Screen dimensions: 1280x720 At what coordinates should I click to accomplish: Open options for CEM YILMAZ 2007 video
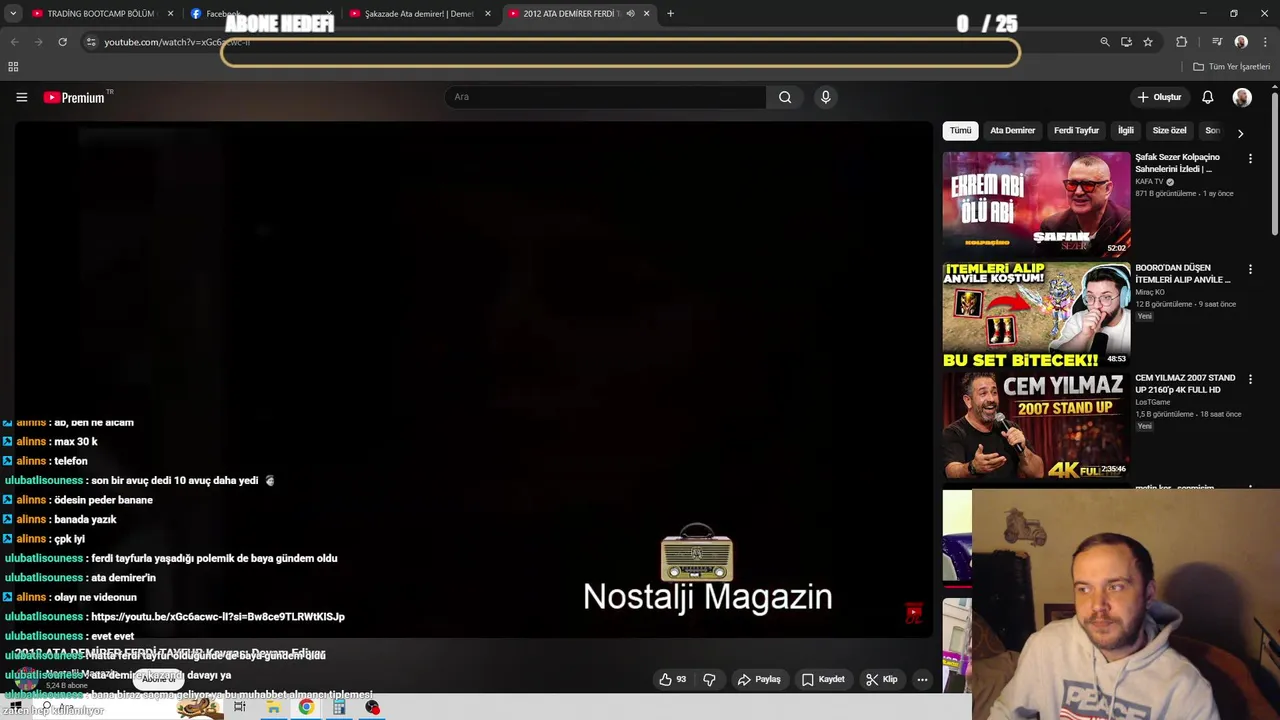coord(1250,379)
